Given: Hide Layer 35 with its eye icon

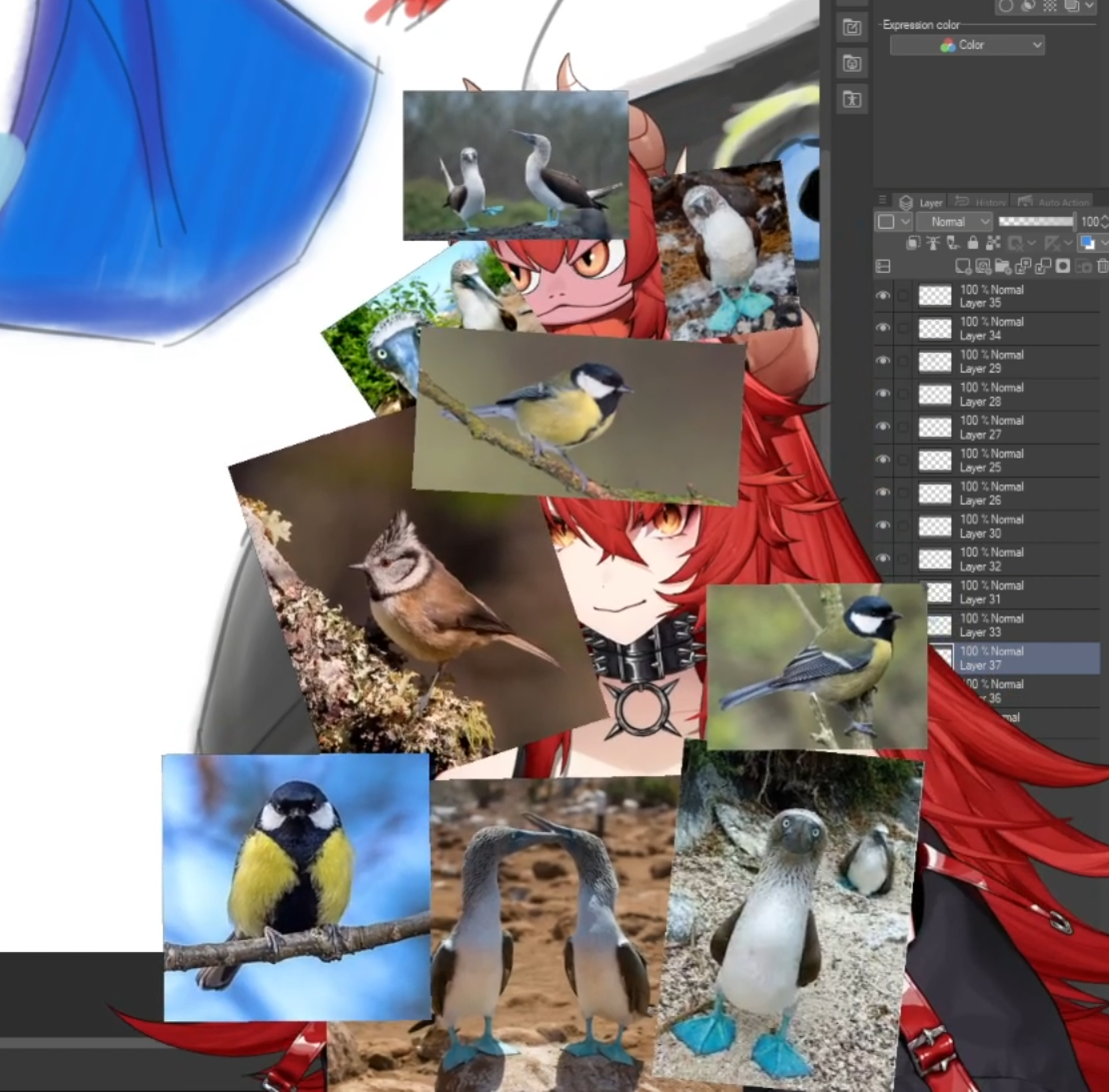Looking at the screenshot, I should click(x=882, y=296).
